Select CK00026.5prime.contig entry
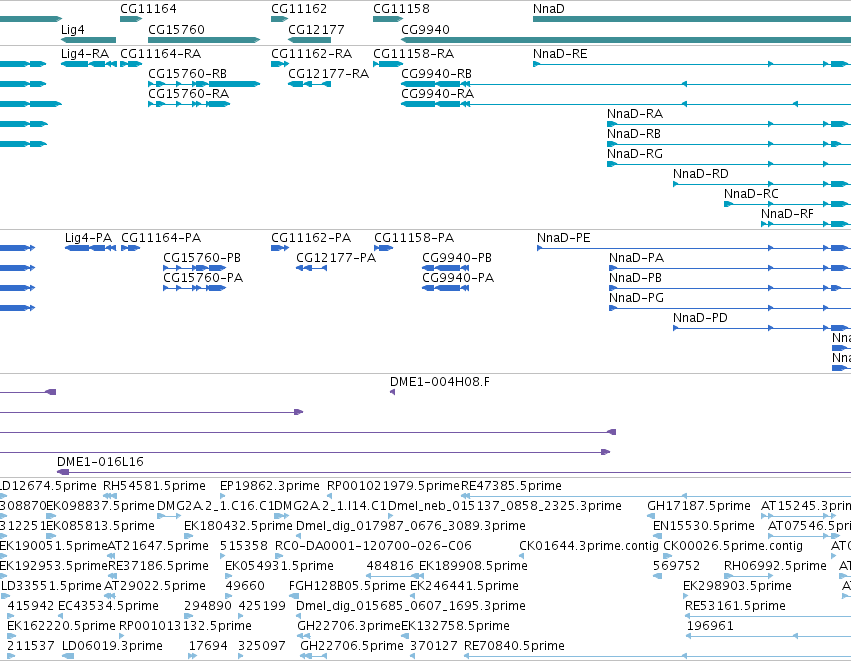The image size is (851, 661). [x=733, y=546]
